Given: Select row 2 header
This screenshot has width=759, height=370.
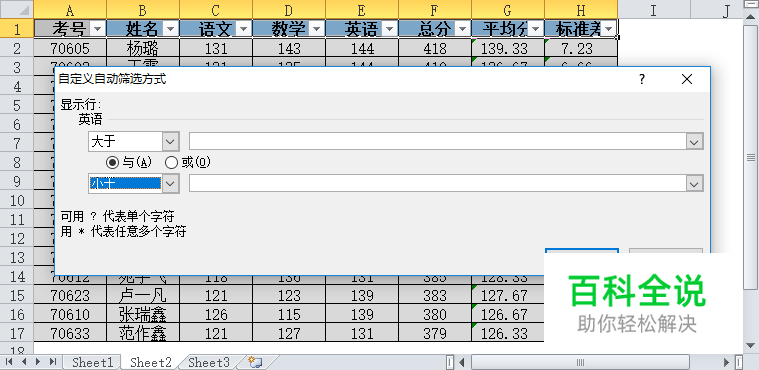Looking at the screenshot, I should pos(17,48).
